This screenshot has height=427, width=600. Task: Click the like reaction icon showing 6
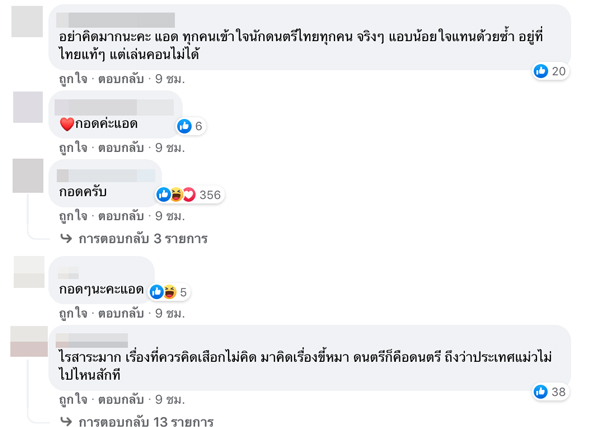184,125
